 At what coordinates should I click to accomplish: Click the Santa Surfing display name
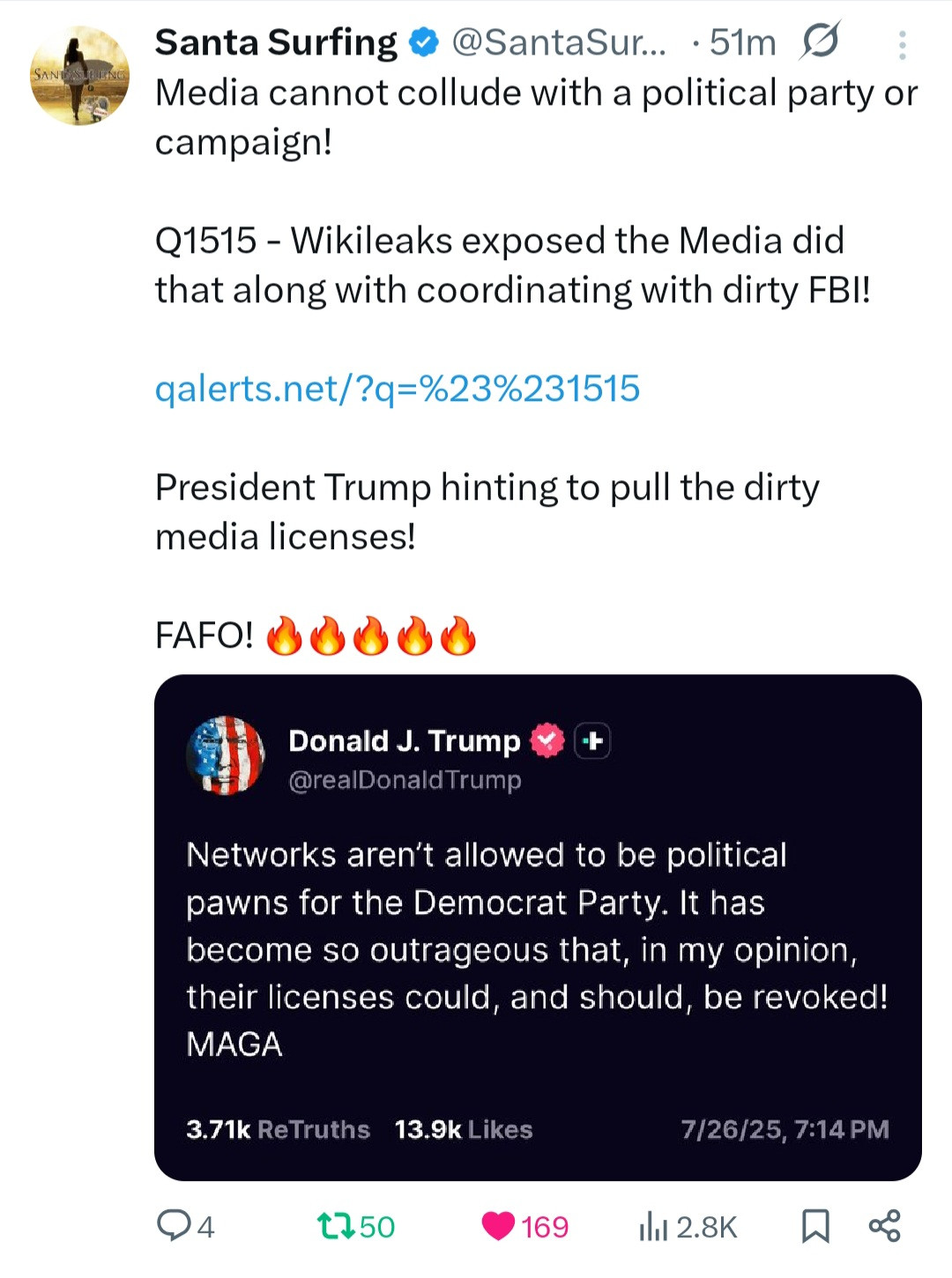[x=276, y=42]
